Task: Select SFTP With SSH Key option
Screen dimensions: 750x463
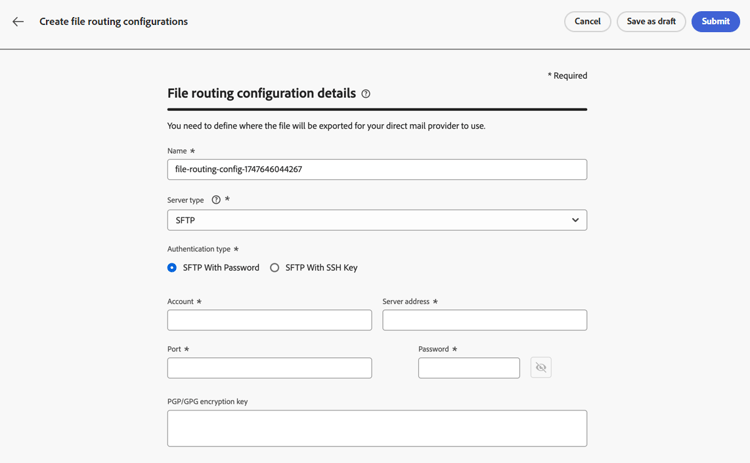Action: 275,268
